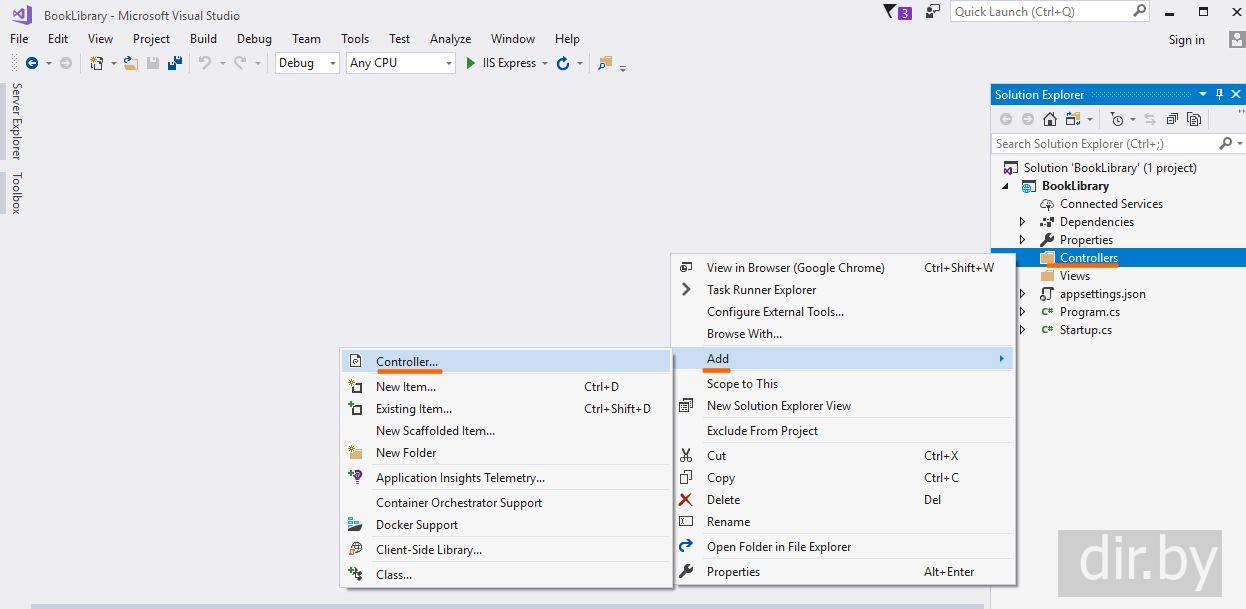Select View in Browser (Google Chrome)
Screen dimensions: 1246x609
point(843,267)
